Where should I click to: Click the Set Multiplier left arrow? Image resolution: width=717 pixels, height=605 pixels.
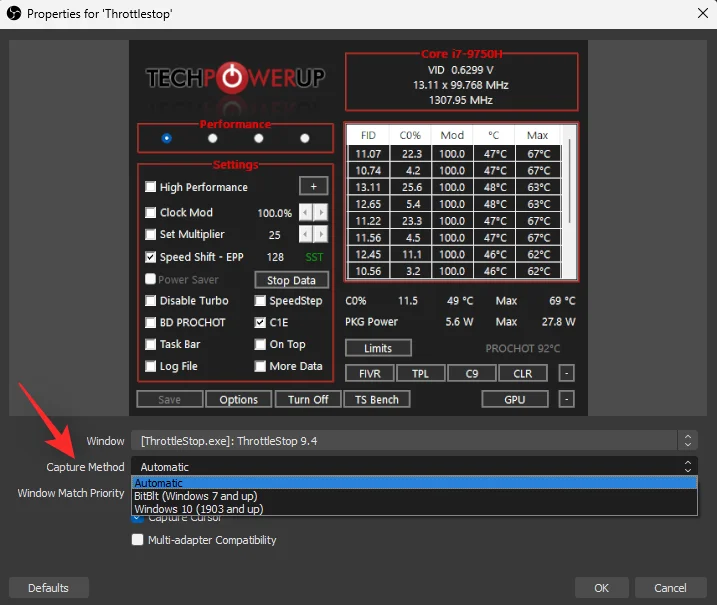(x=305, y=234)
